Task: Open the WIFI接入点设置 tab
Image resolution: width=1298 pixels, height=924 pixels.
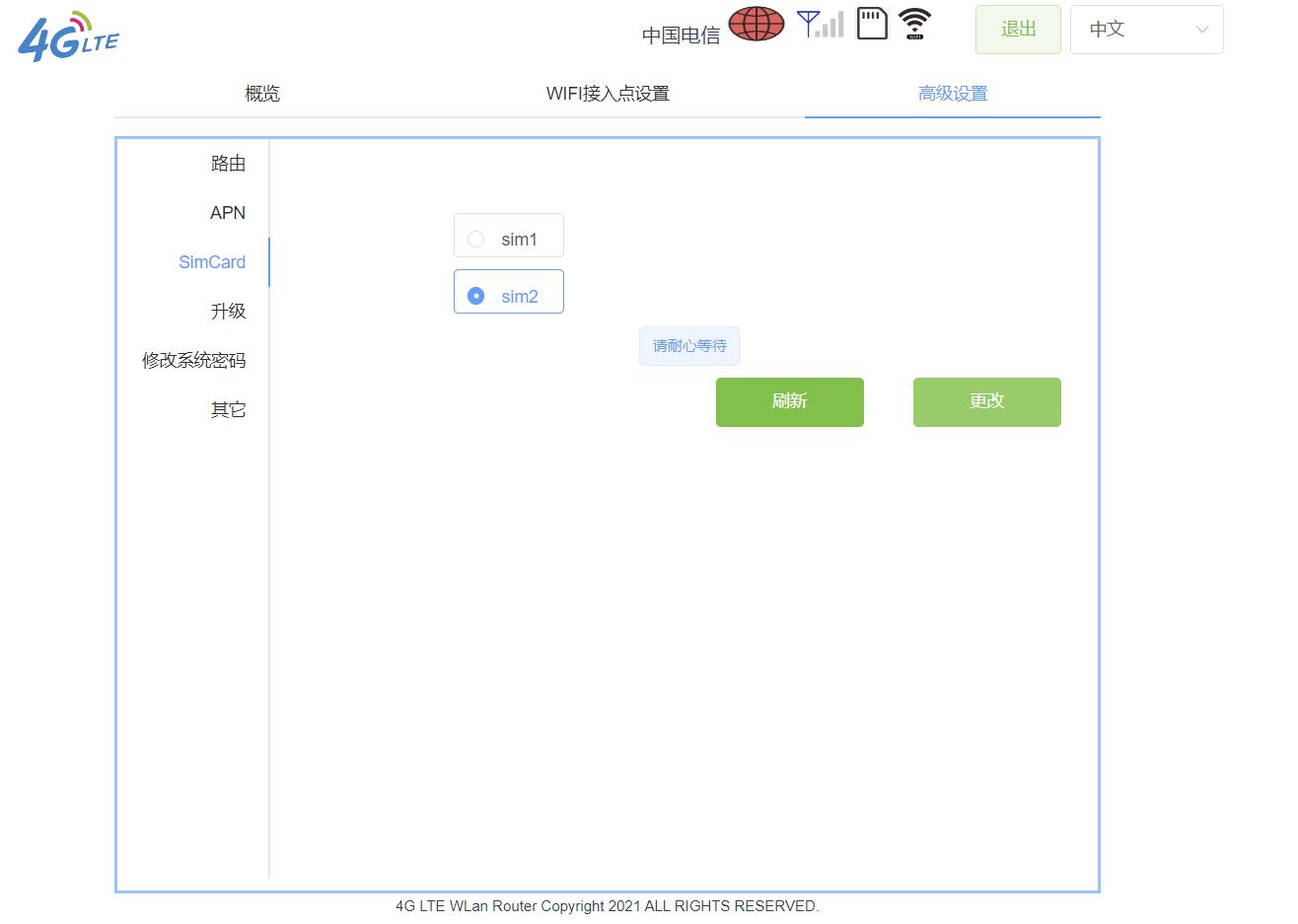Action: (608, 93)
